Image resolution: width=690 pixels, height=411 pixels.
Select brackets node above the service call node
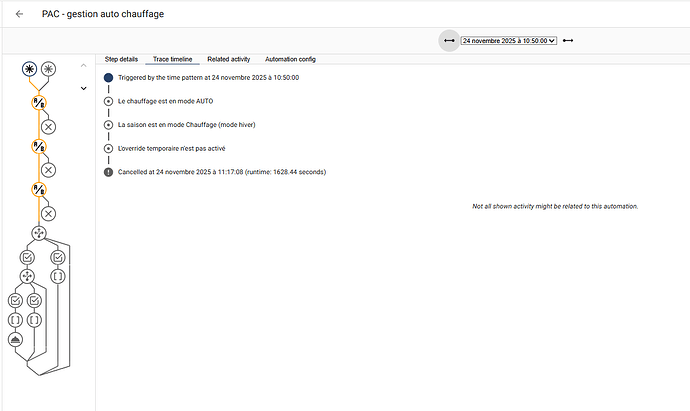click(15, 320)
